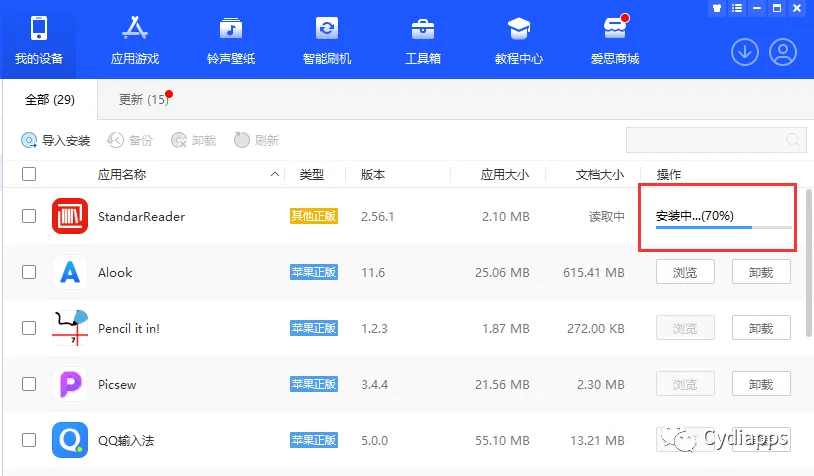Open 应用游戏 app store icon
The image size is (814, 476).
134,28
